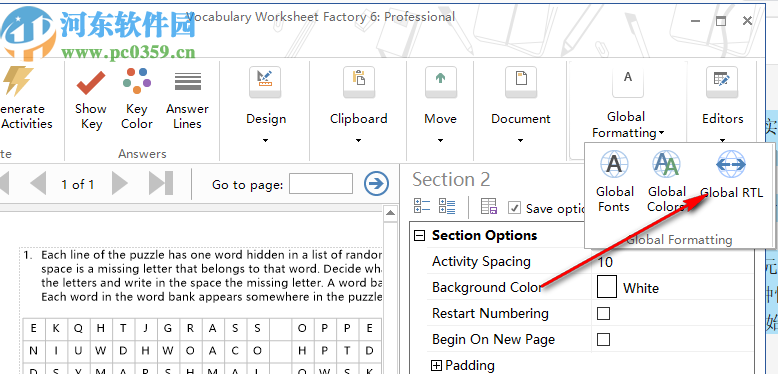Image resolution: width=778 pixels, height=374 pixels.
Task: Expand the Move dropdown arrow
Action: (441, 140)
